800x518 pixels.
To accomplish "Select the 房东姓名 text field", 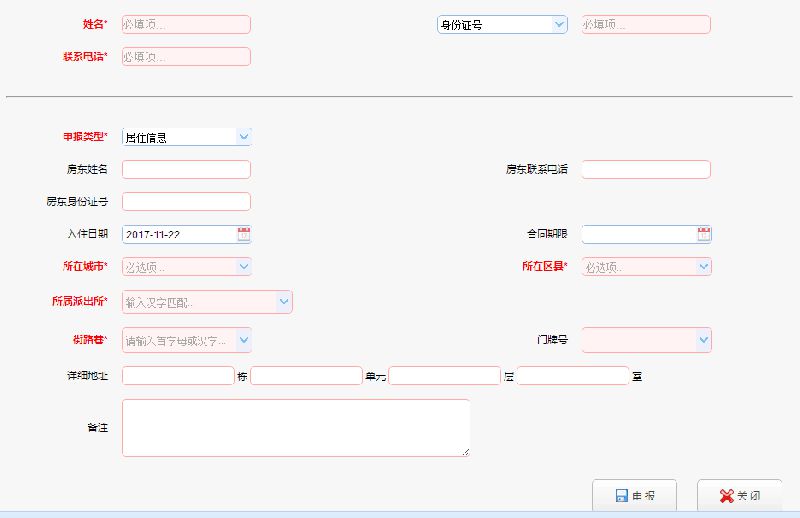I will [x=185, y=169].
